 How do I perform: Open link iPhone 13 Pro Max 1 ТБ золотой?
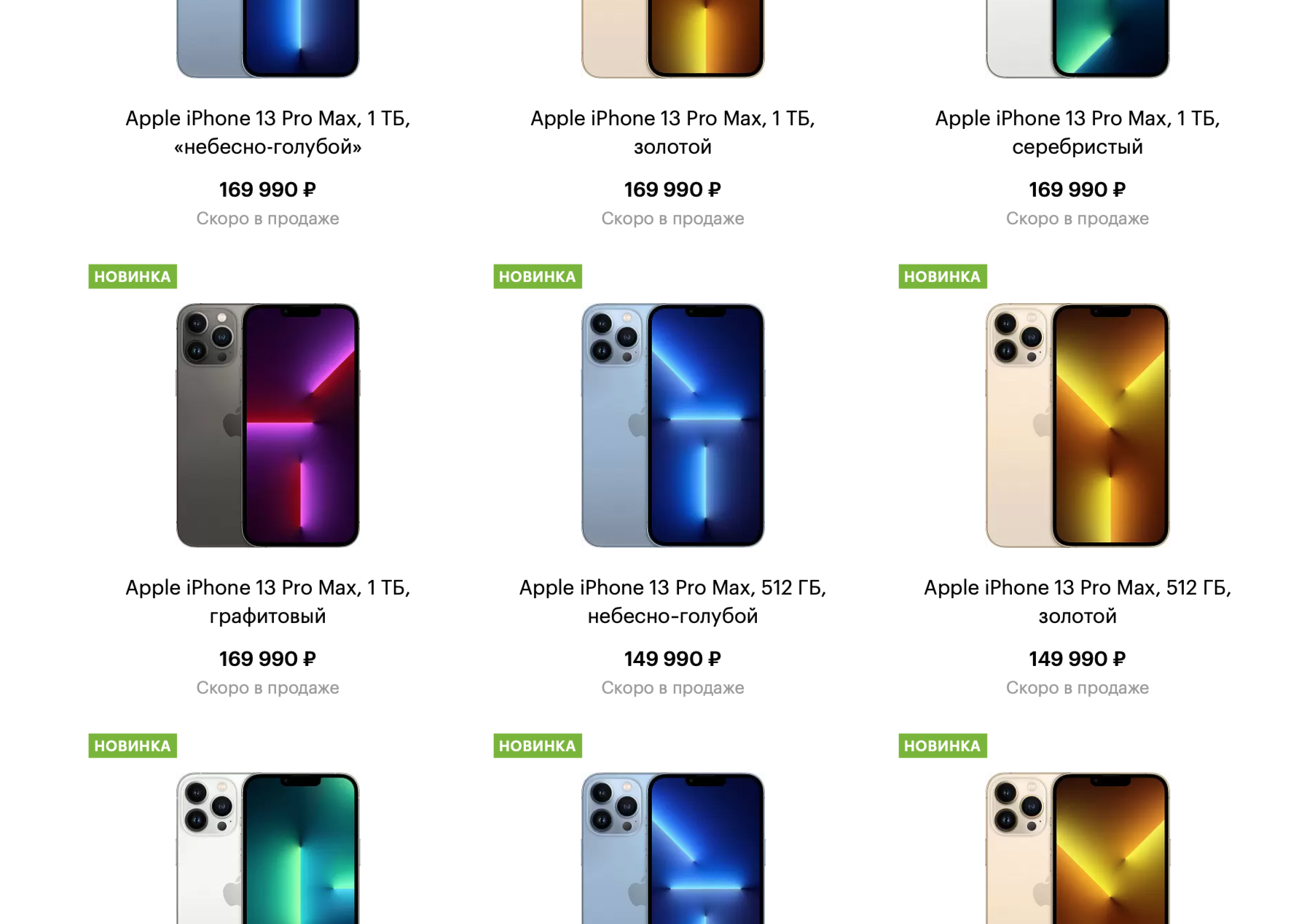point(672,132)
